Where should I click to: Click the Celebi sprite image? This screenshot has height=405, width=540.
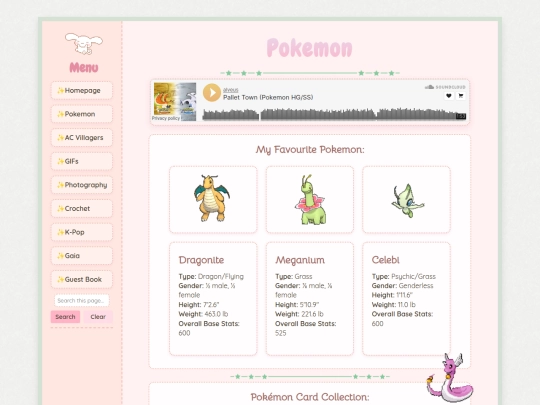[x=407, y=201]
